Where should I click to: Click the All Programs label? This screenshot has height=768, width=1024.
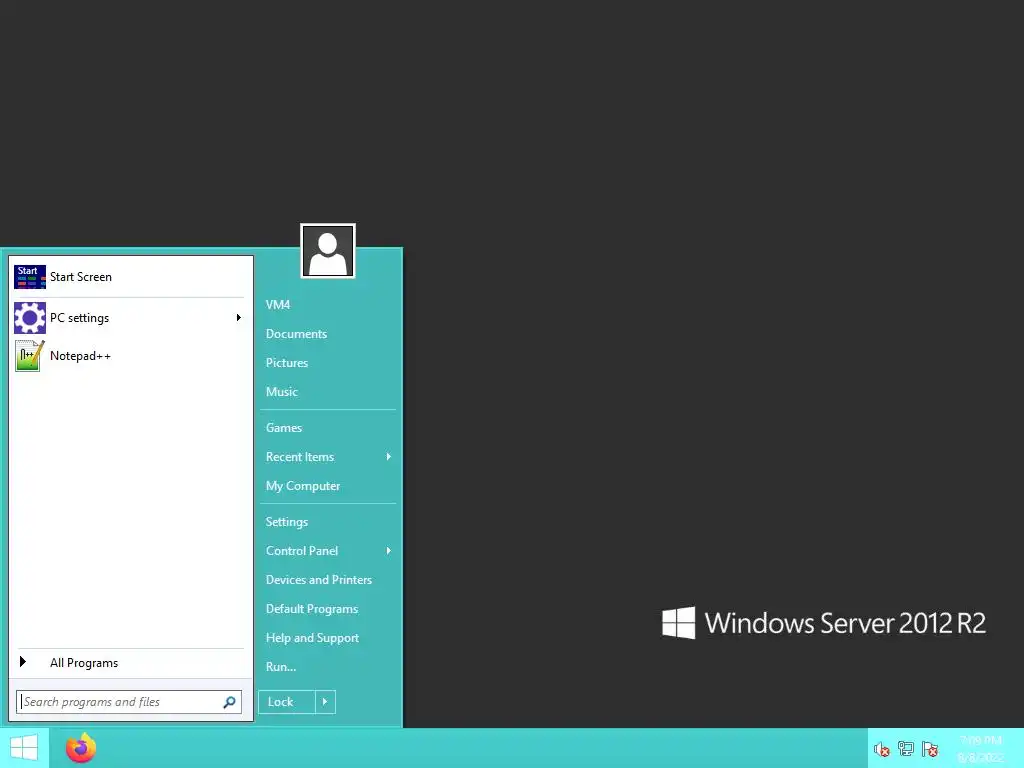click(84, 663)
